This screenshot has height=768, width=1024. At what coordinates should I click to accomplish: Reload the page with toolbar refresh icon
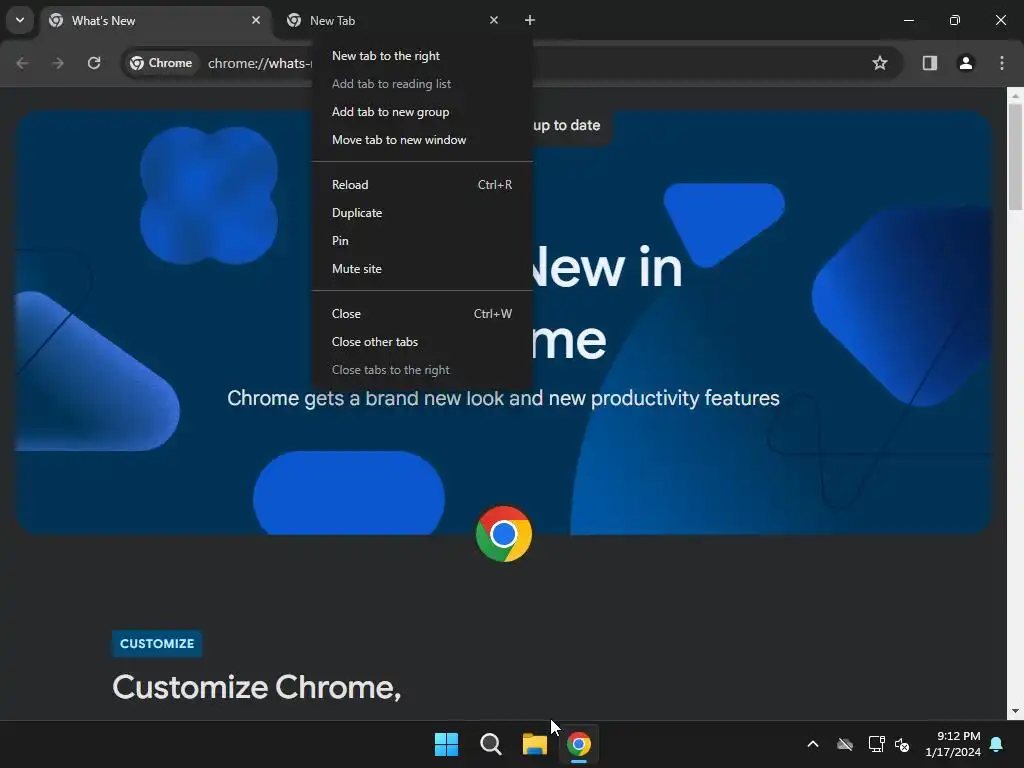click(94, 63)
